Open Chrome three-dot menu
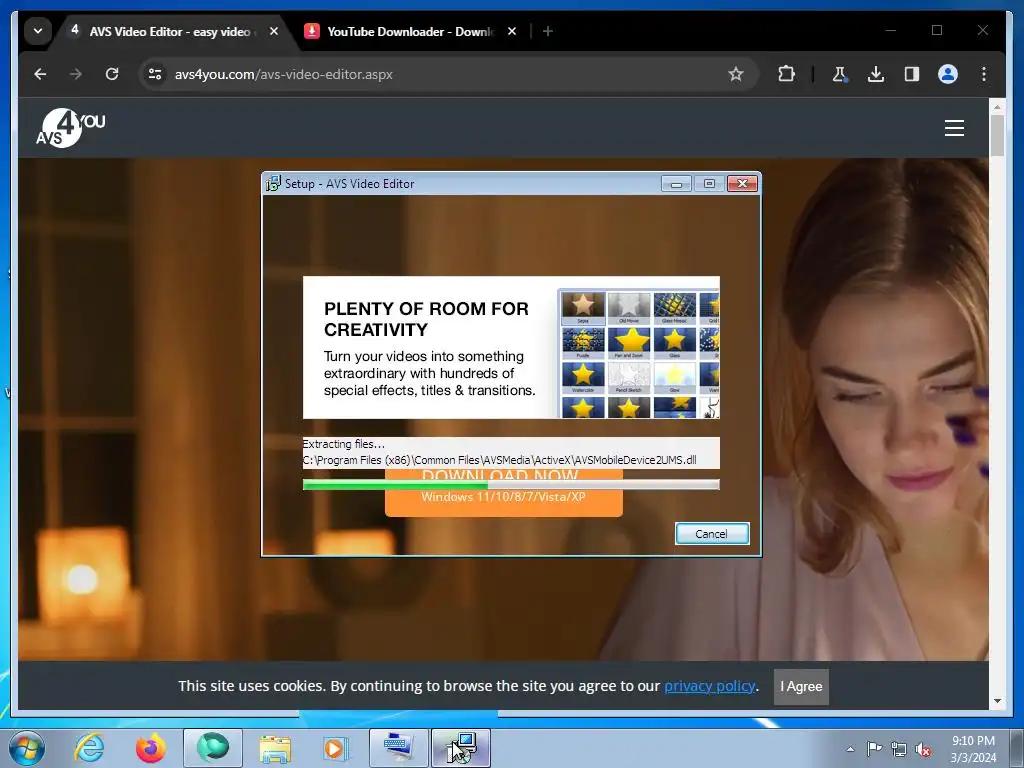The image size is (1024, 768). [984, 74]
